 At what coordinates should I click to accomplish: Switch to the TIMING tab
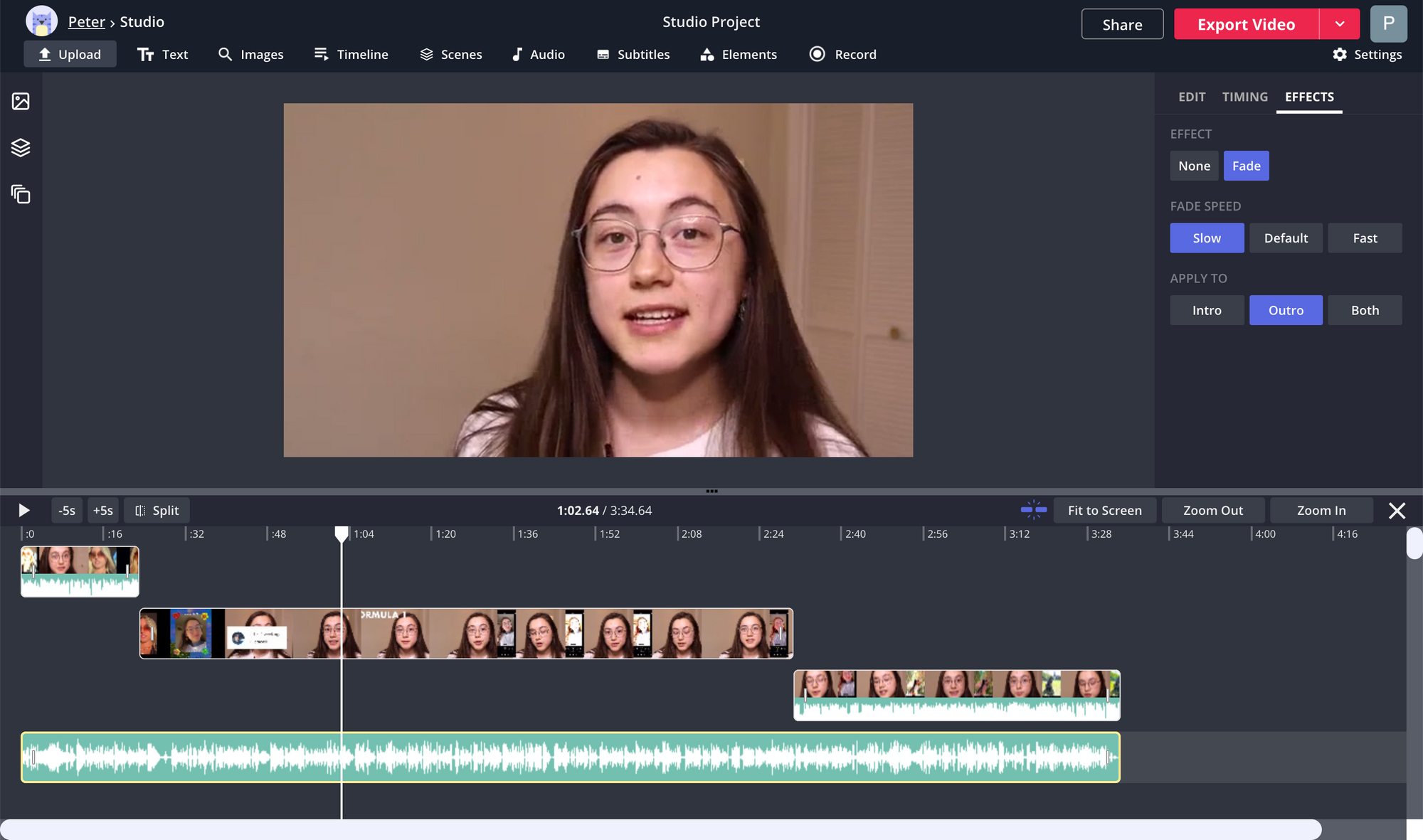[x=1244, y=97]
